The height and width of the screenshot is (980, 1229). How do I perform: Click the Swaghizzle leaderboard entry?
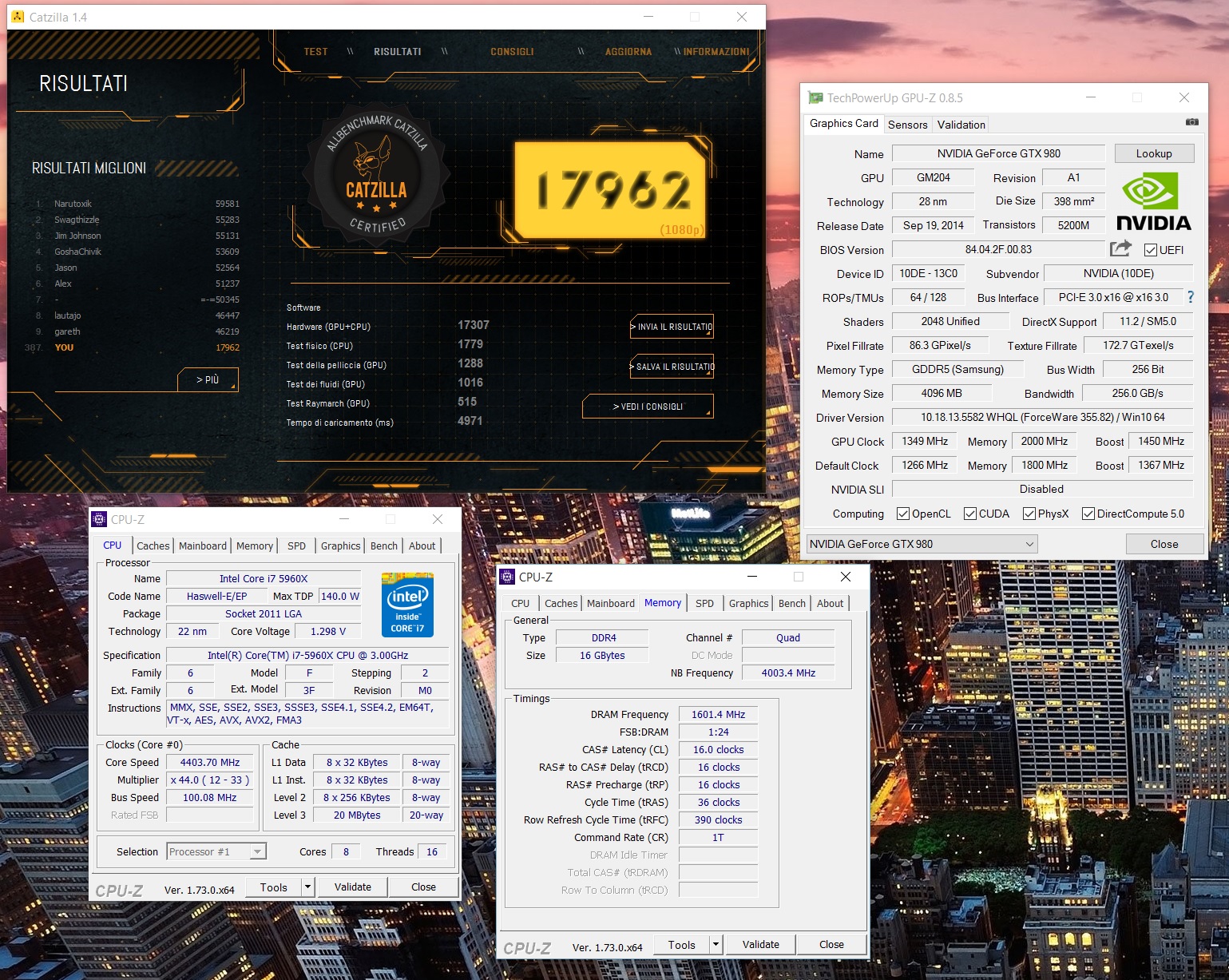point(136,220)
